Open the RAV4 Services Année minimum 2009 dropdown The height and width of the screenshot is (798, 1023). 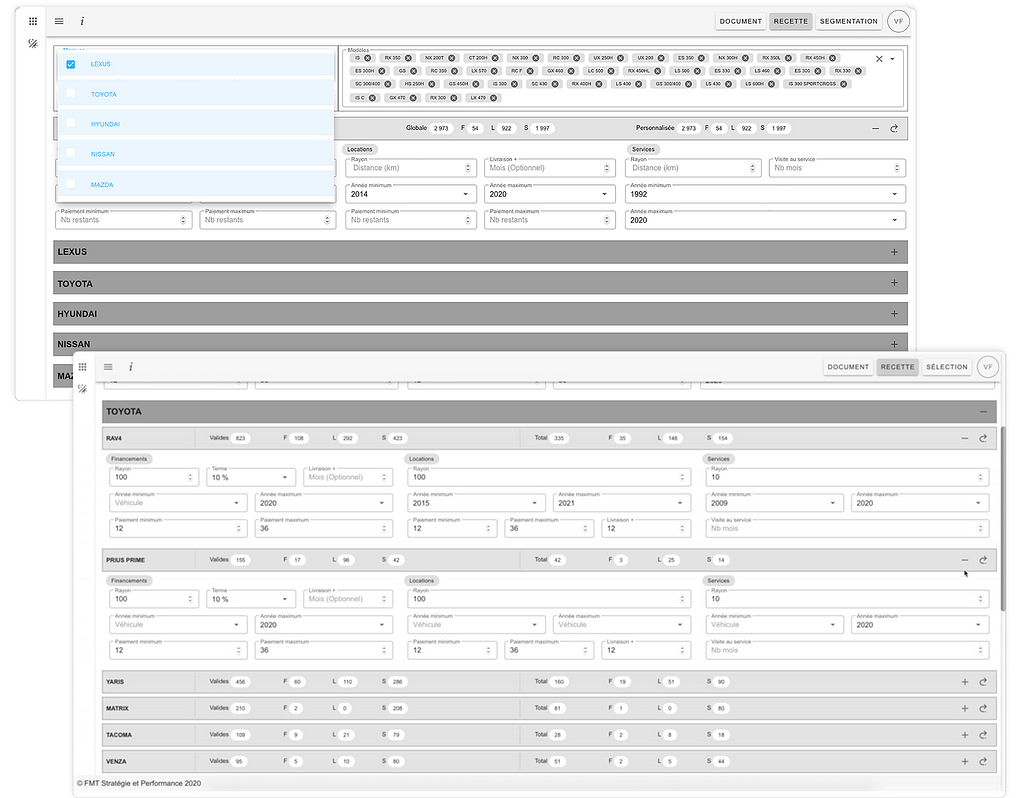(774, 503)
